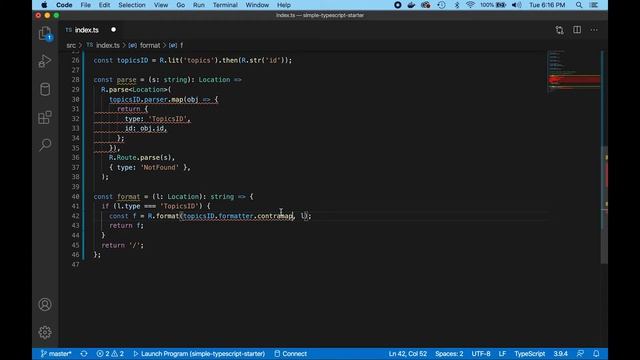Open Docker whale menu bar icon
The image size is (640, 360).
pyautogui.click(x=411, y=5)
